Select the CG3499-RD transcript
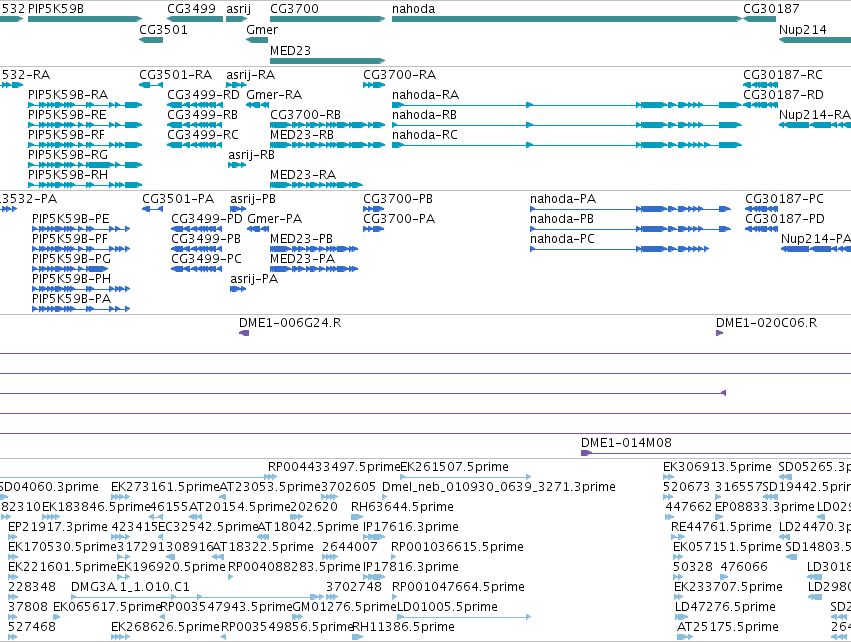 pos(195,105)
